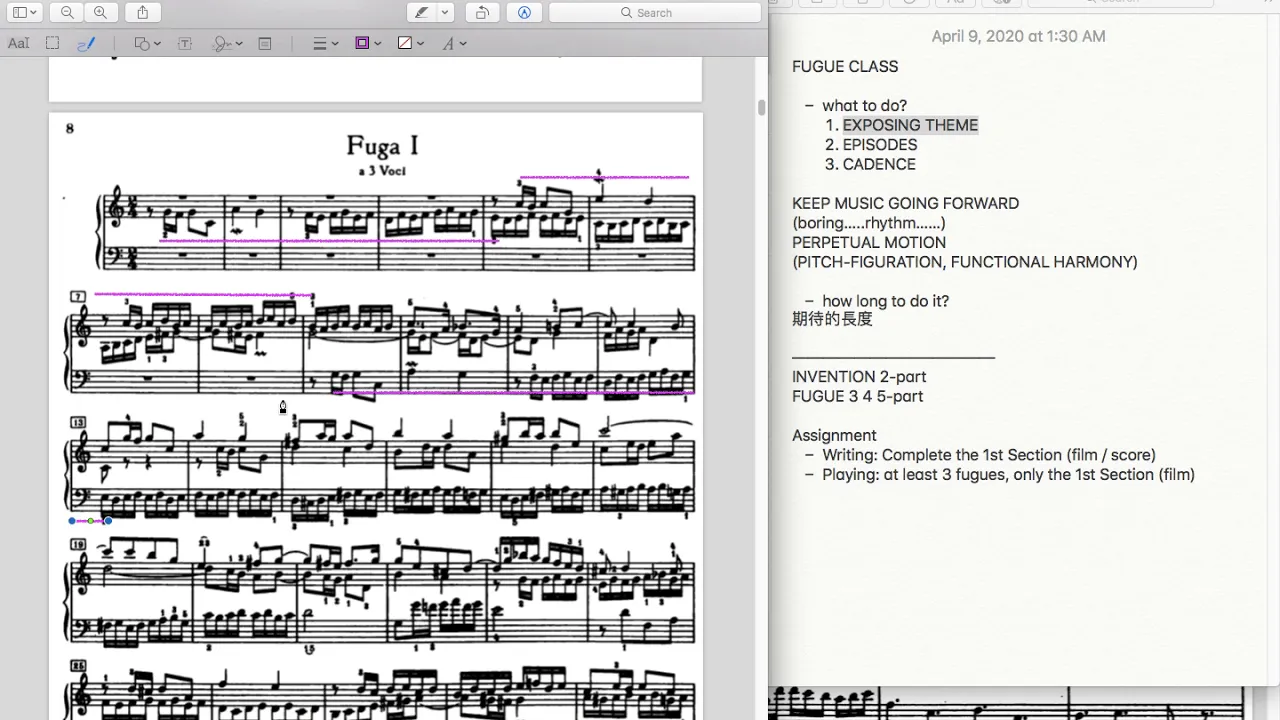Select the pink annotation line under measure 13
Image resolution: width=1280 pixels, height=720 pixels.
pyautogui.click(x=90, y=521)
